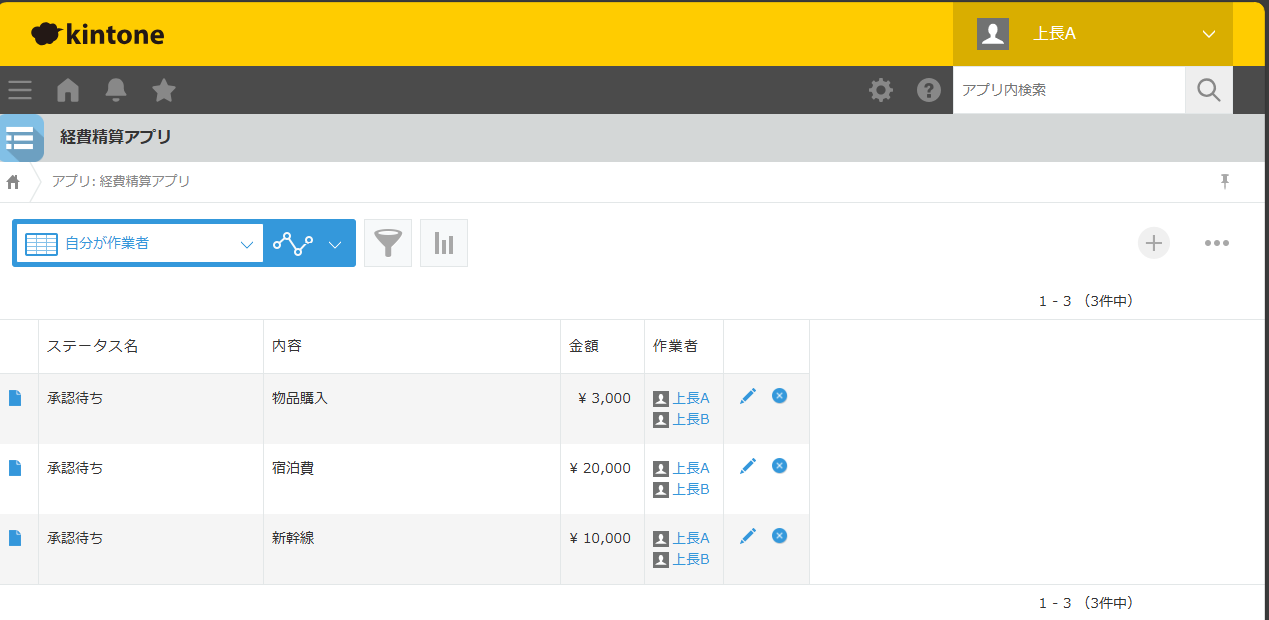Pin the breadcrumb bar with pin icon

pyautogui.click(x=1225, y=181)
